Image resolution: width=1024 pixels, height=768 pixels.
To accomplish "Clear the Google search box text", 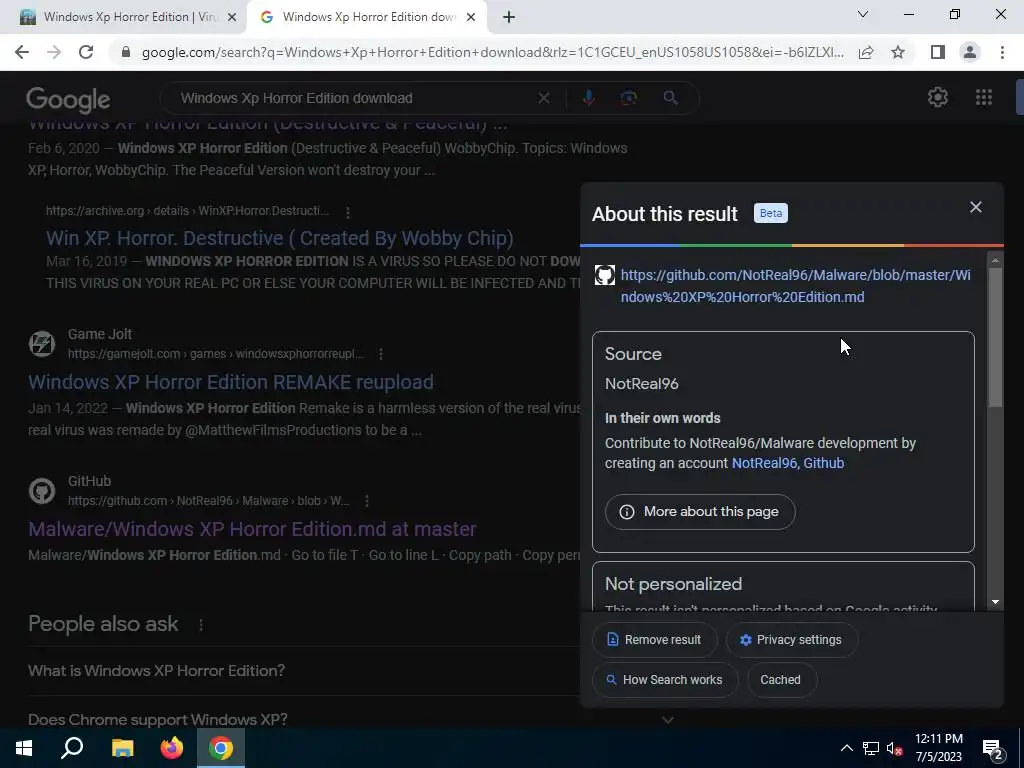I will click(x=543, y=98).
